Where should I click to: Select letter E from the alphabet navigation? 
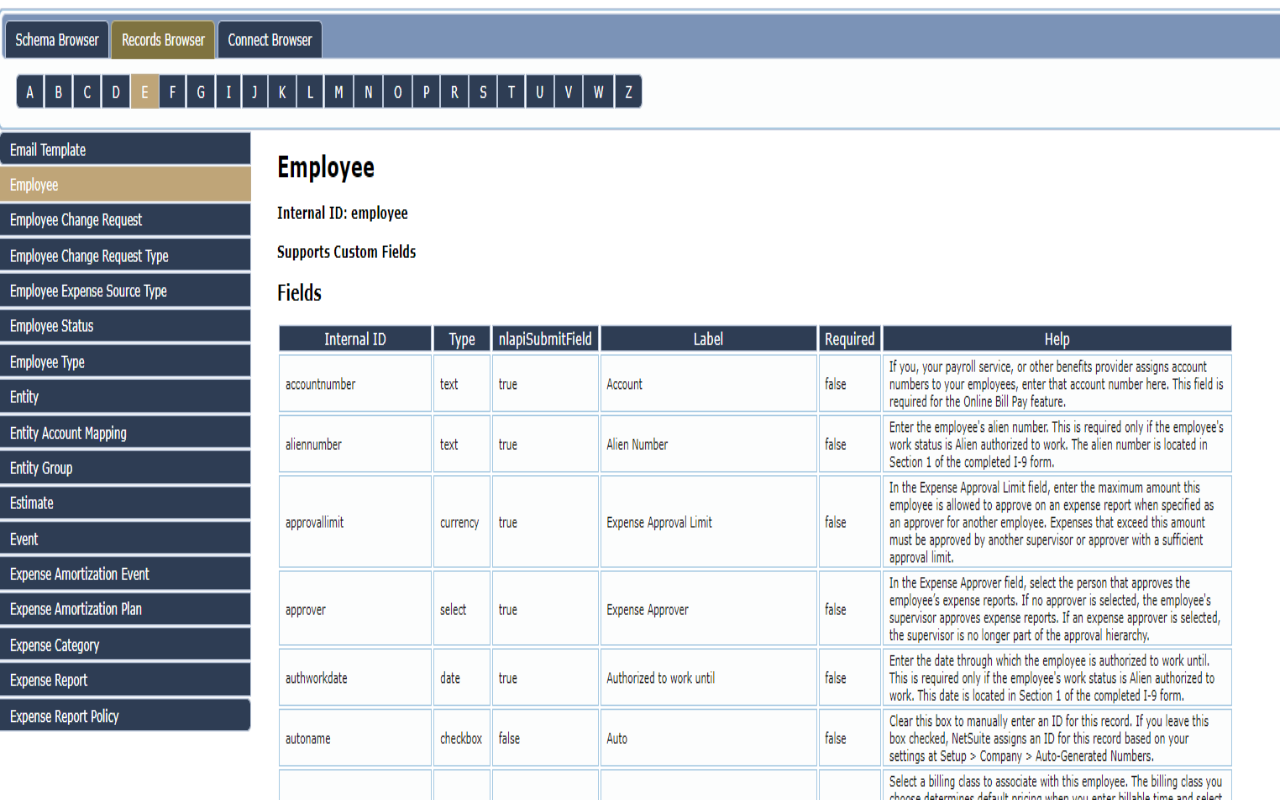(144, 91)
